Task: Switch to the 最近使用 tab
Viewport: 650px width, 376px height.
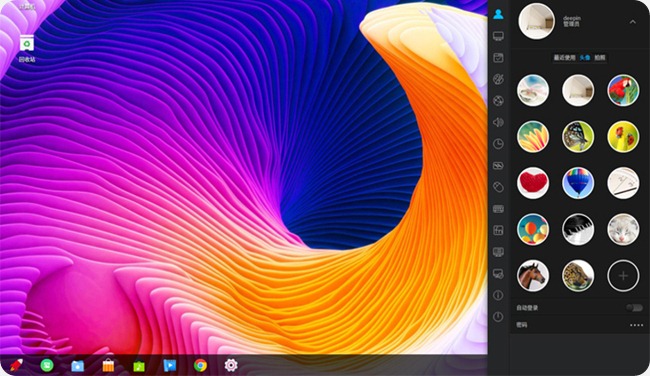Action: (x=565, y=58)
